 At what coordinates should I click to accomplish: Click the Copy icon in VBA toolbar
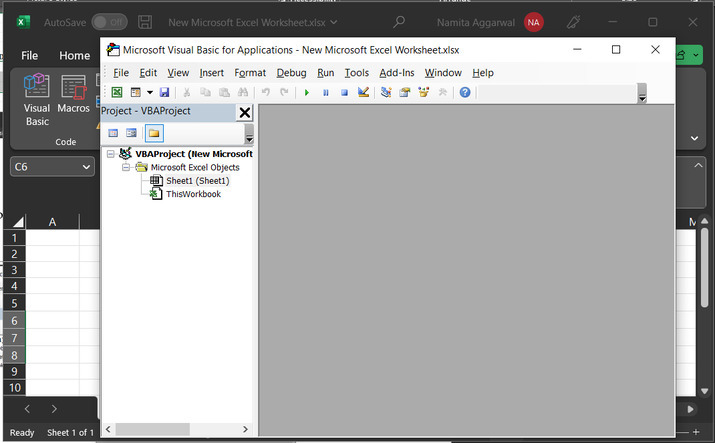205,93
